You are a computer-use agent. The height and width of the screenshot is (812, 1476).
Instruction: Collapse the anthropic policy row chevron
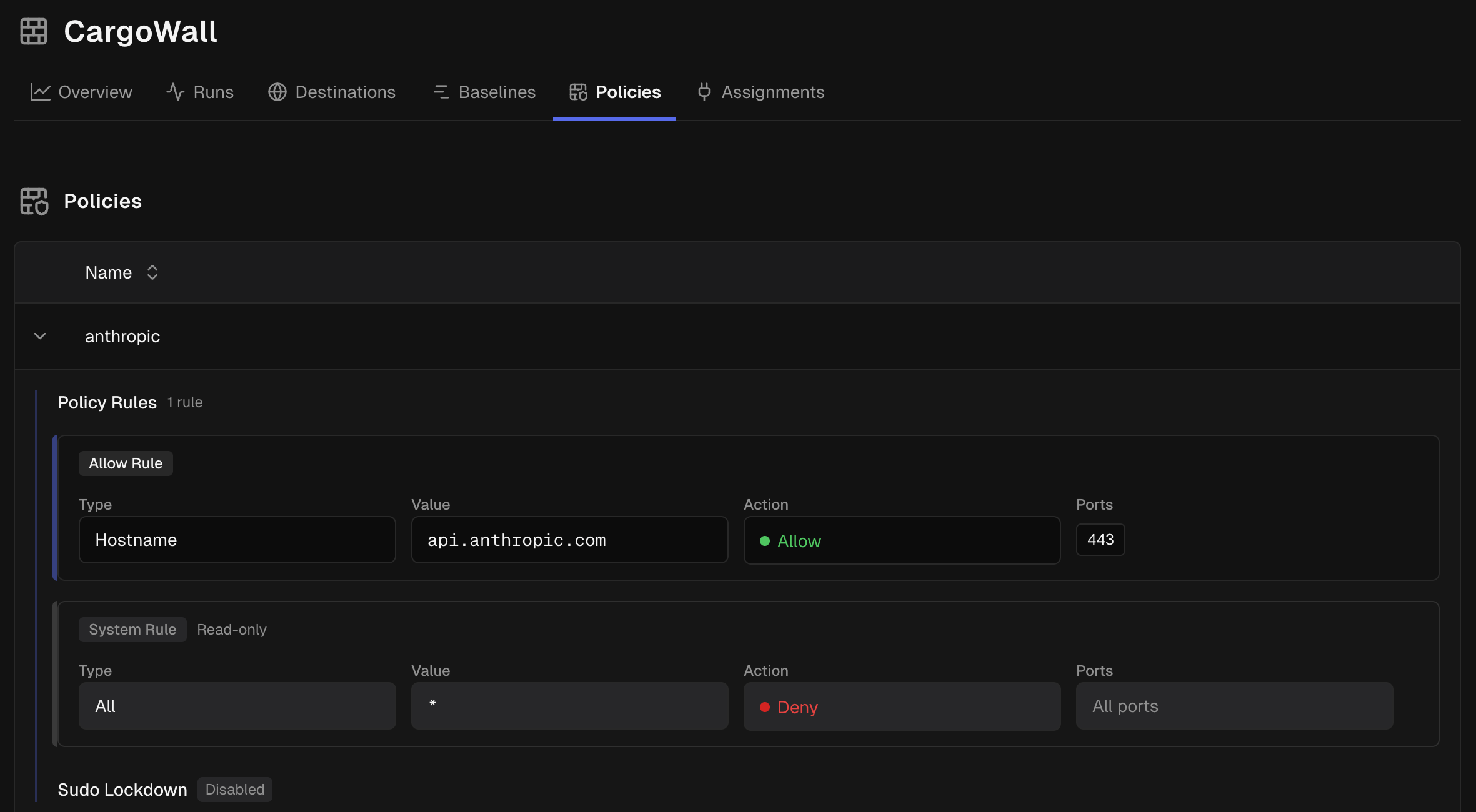pyautogui.click(x=40, y=336)
